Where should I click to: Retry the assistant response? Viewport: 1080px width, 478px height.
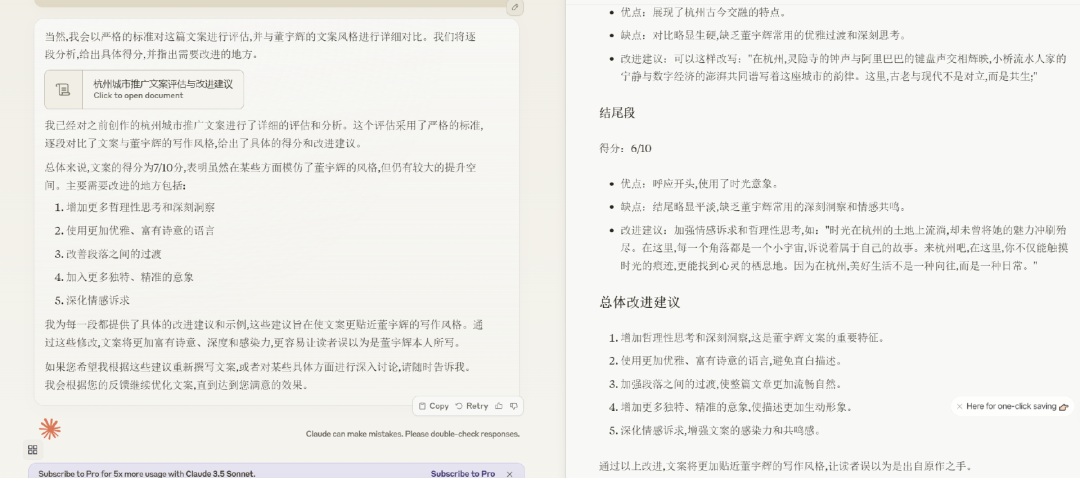point(472,406)
